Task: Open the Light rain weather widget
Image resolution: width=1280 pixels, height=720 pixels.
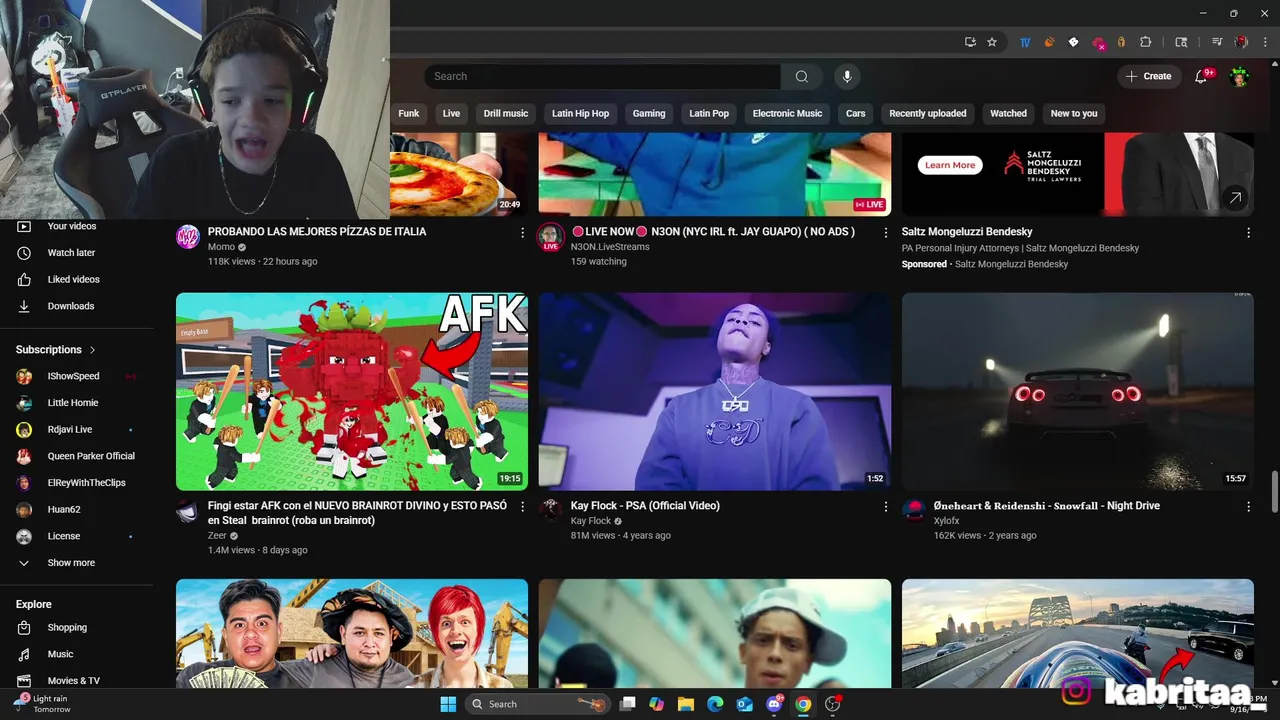Action: pos(42,704)
